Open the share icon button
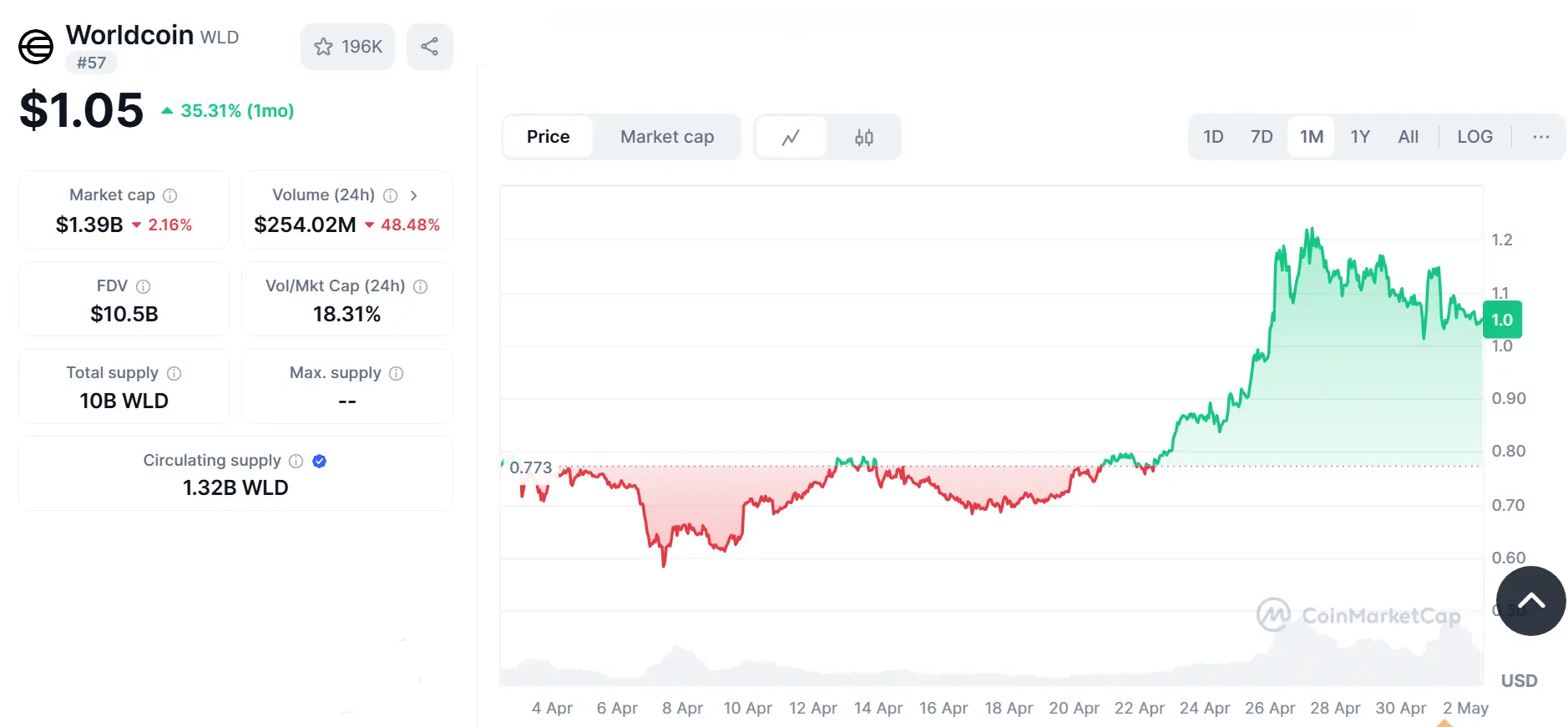The image size is (1568, 727). pyautogui.click(x=430, y=47)
